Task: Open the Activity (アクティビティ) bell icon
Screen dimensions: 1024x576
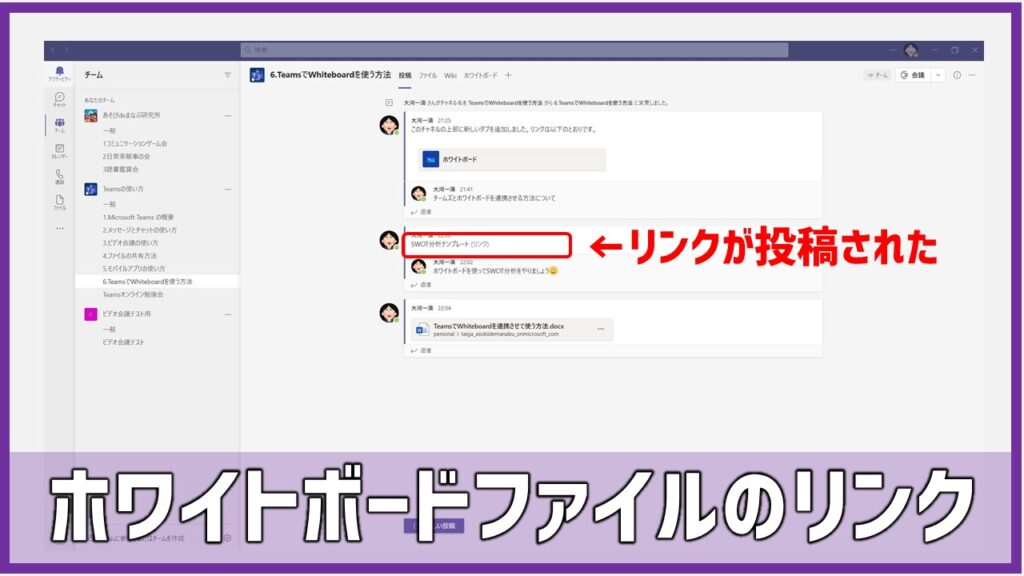Action: 59,71
